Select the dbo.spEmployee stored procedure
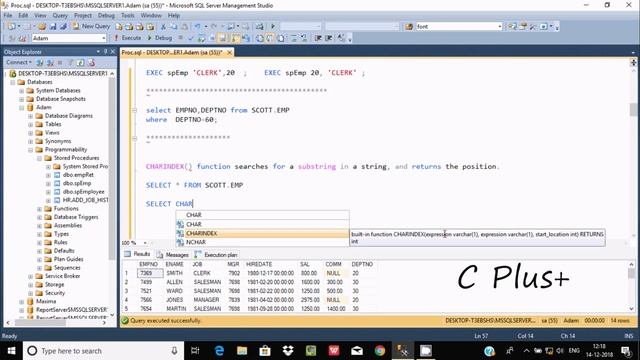 point(84,192)
